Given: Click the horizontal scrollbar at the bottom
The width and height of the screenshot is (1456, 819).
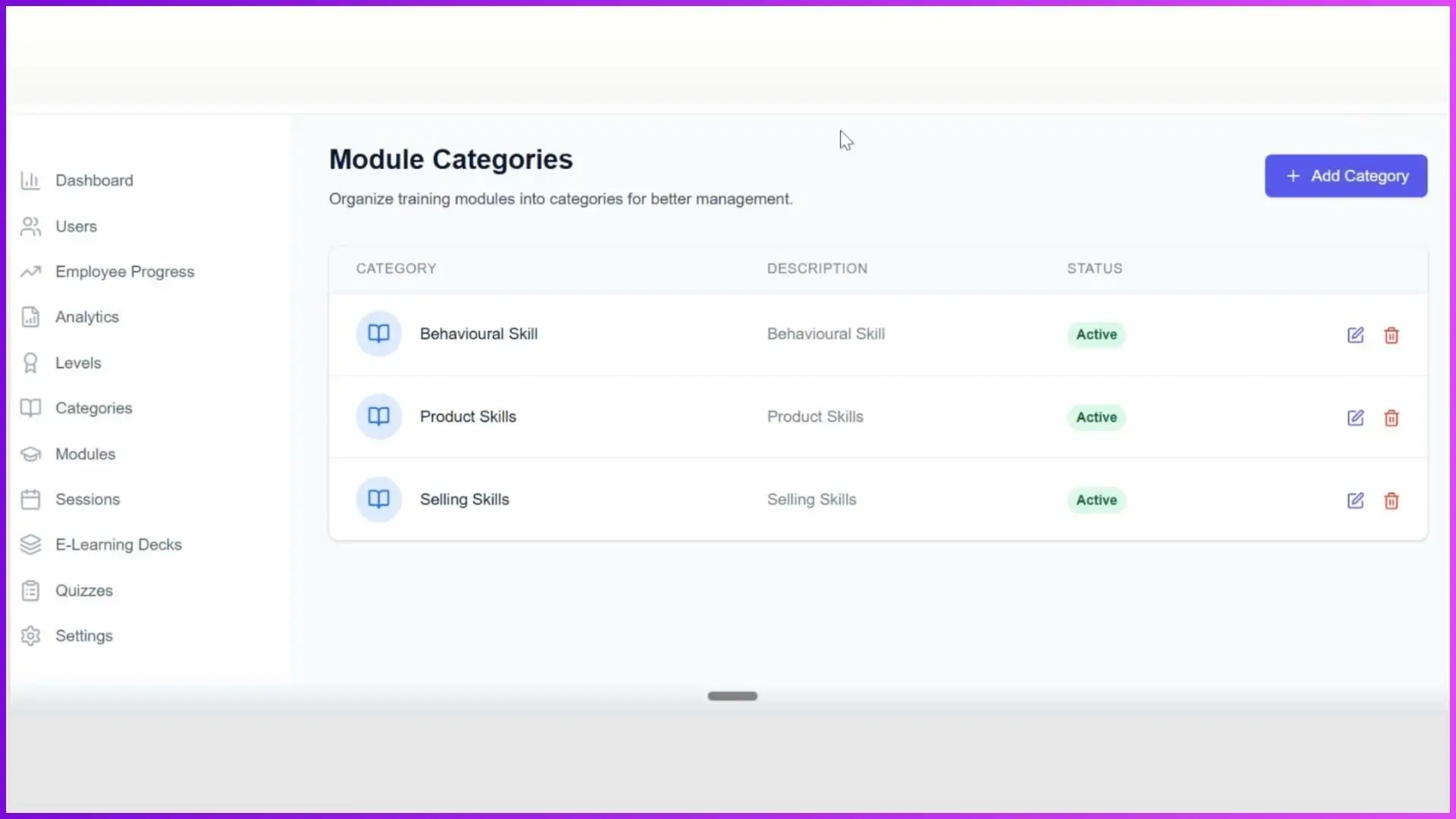Looking at the screenshot, I should coord(731,695).
